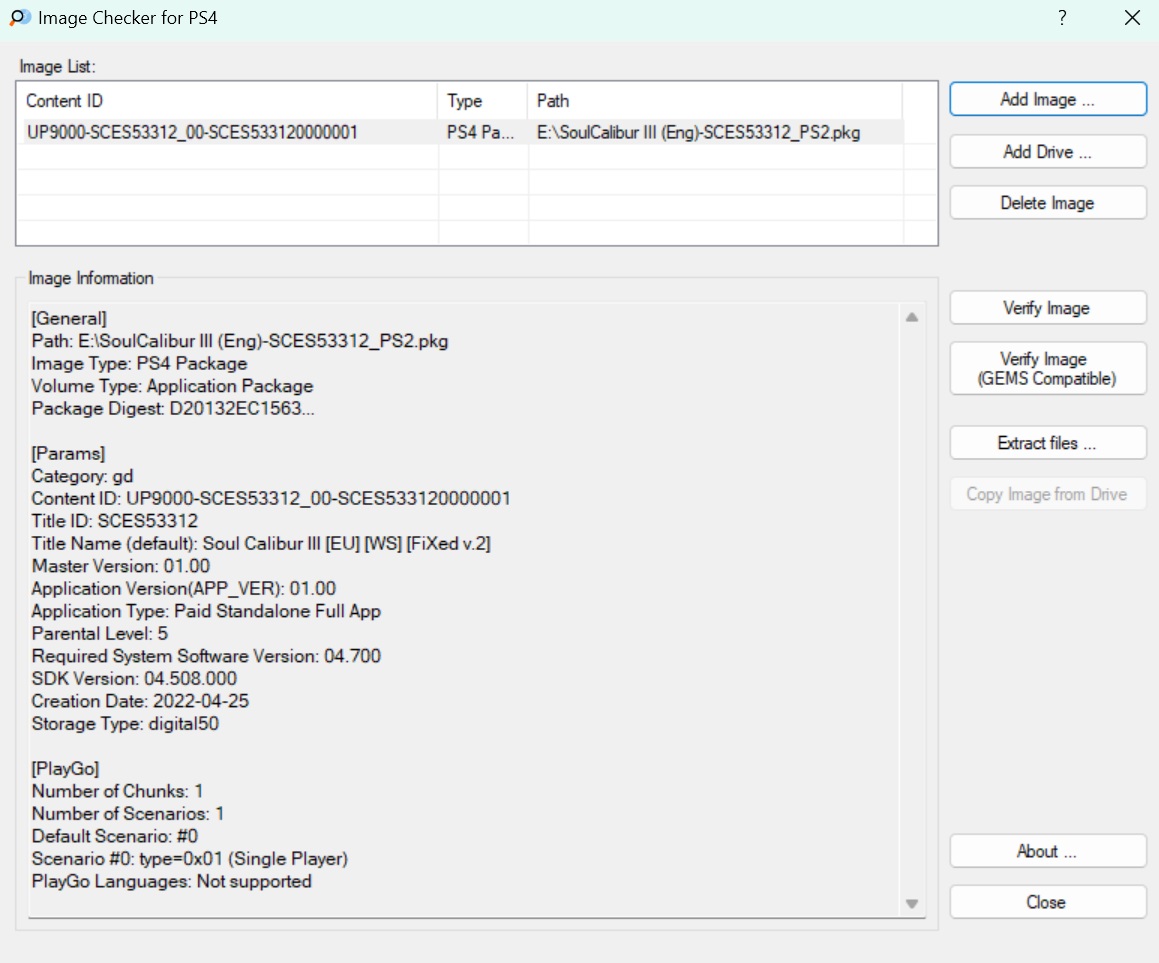Click Verify Image (GEMS Compatible) button
This screenshot has width=1159, height=963.
tap(1047, 369)
